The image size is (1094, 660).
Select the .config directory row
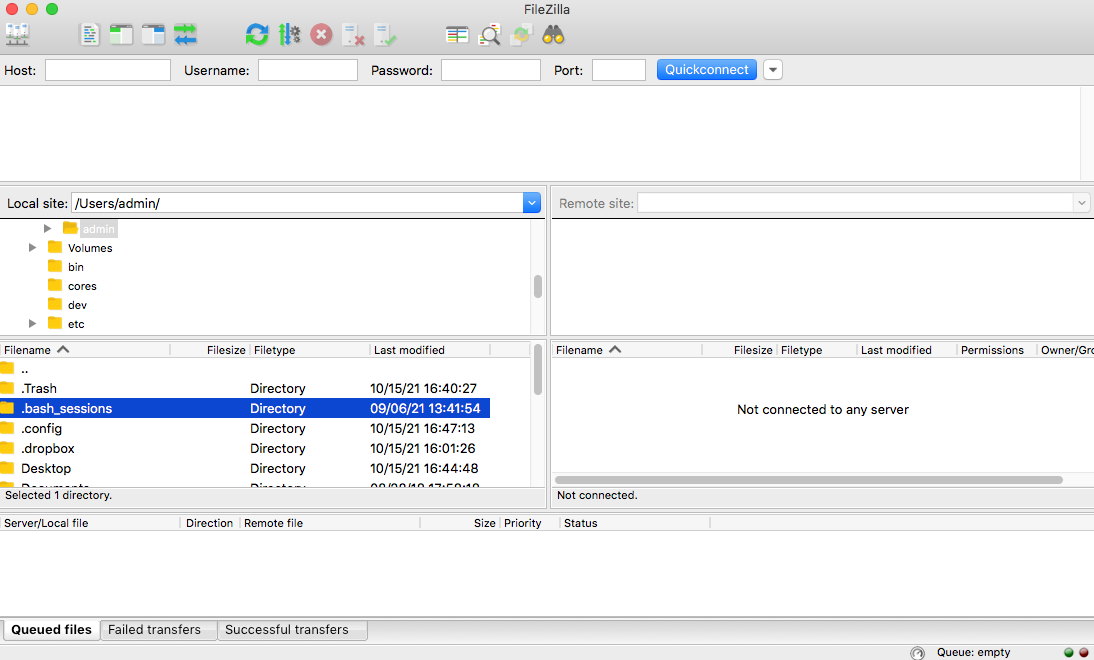point(245,428)
